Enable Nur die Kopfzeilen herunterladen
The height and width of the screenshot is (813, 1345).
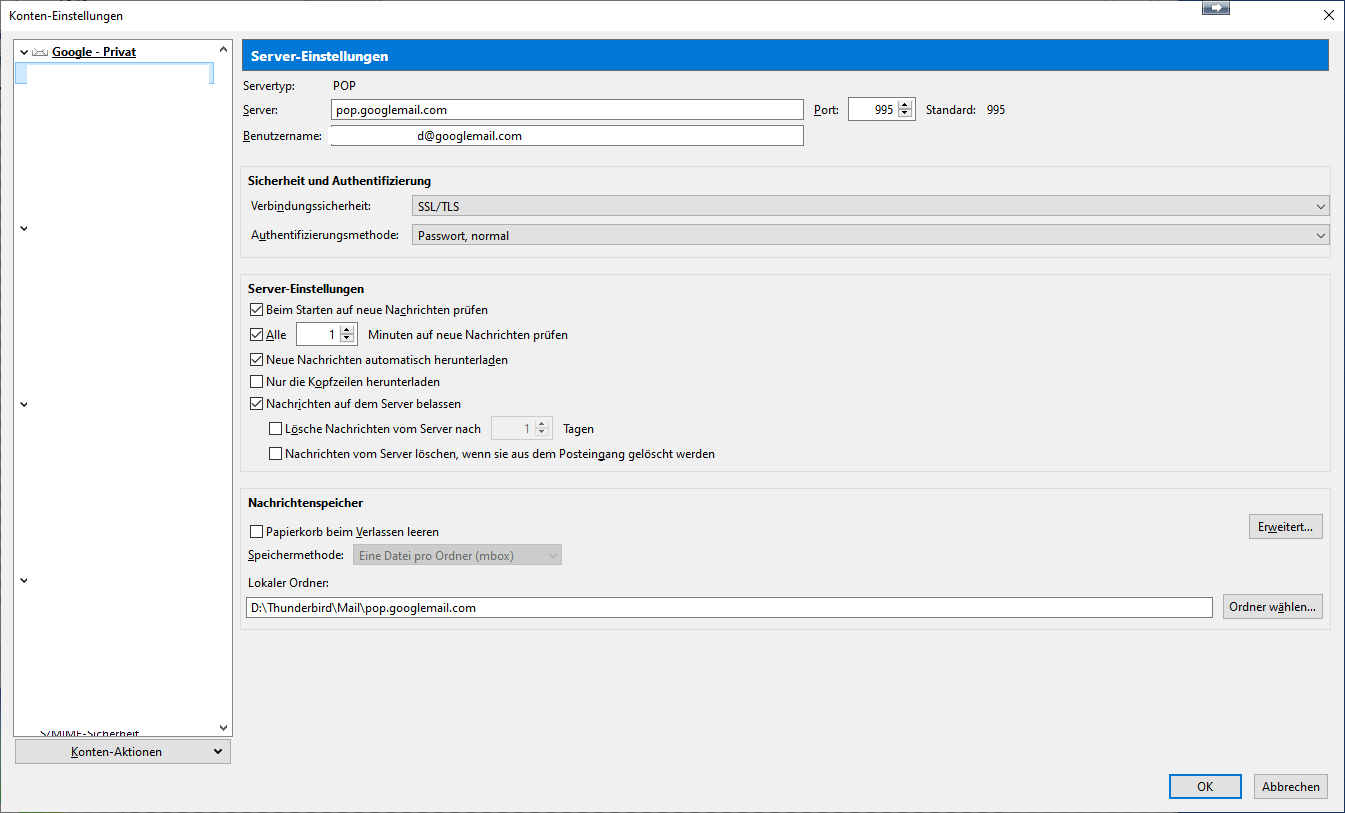click(x=256, y=382)
